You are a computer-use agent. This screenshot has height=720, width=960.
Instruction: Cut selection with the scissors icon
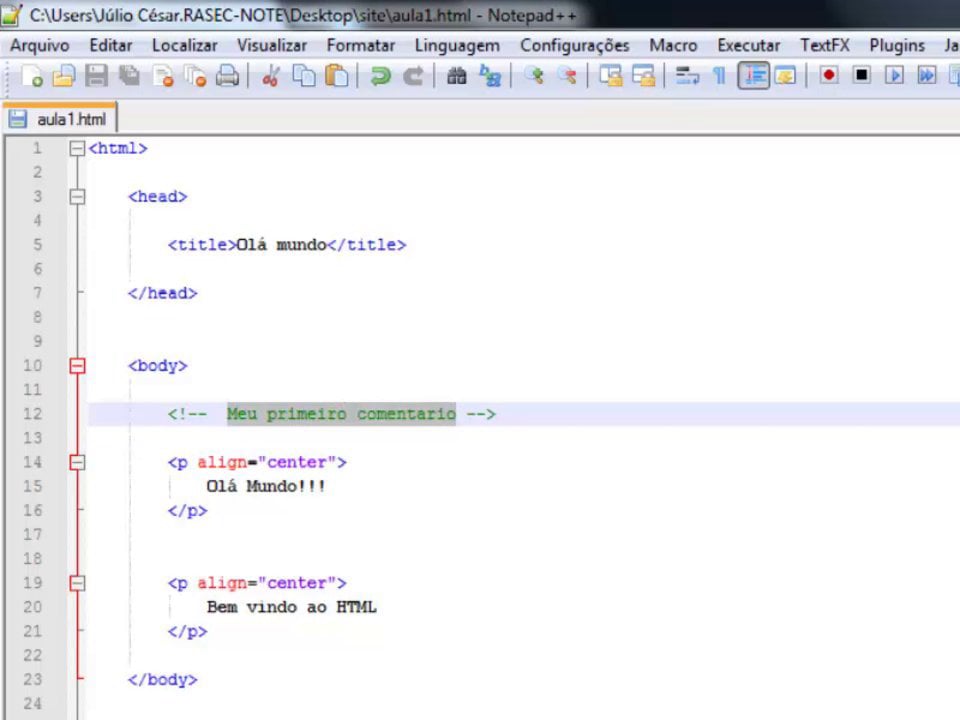tap(271, 77)
